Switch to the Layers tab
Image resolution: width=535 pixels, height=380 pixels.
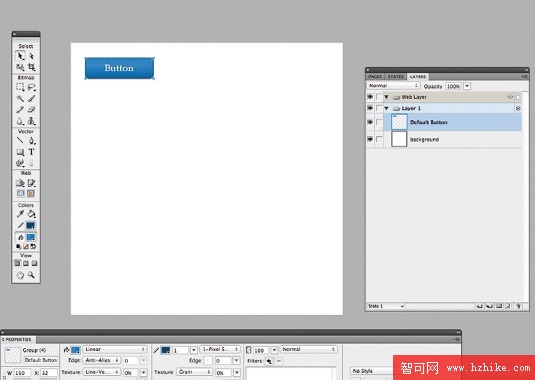click(x=418, y=77)
